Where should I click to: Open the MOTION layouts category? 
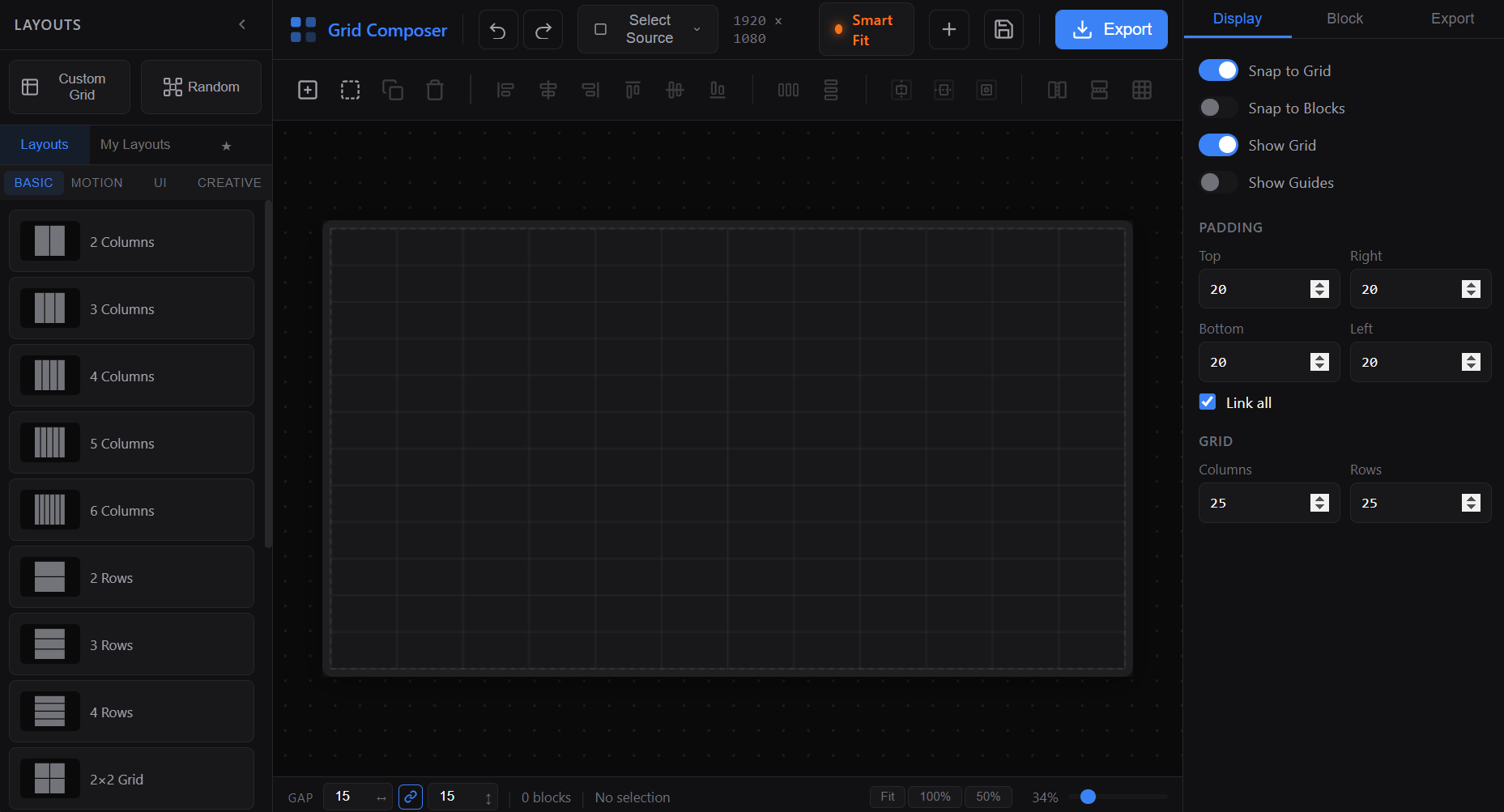point(96,182)
